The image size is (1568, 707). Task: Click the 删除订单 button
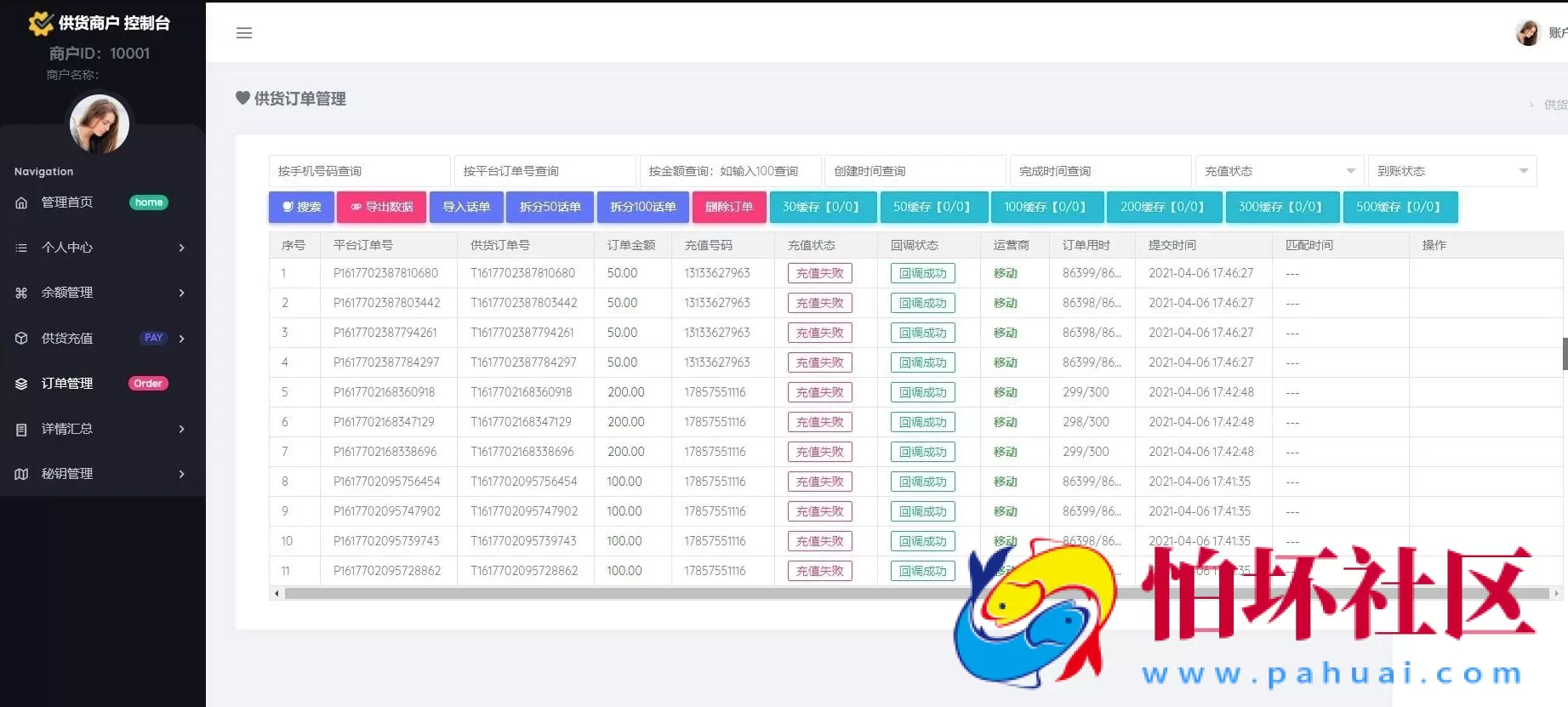pyautogui.click(x=729, y=207)
